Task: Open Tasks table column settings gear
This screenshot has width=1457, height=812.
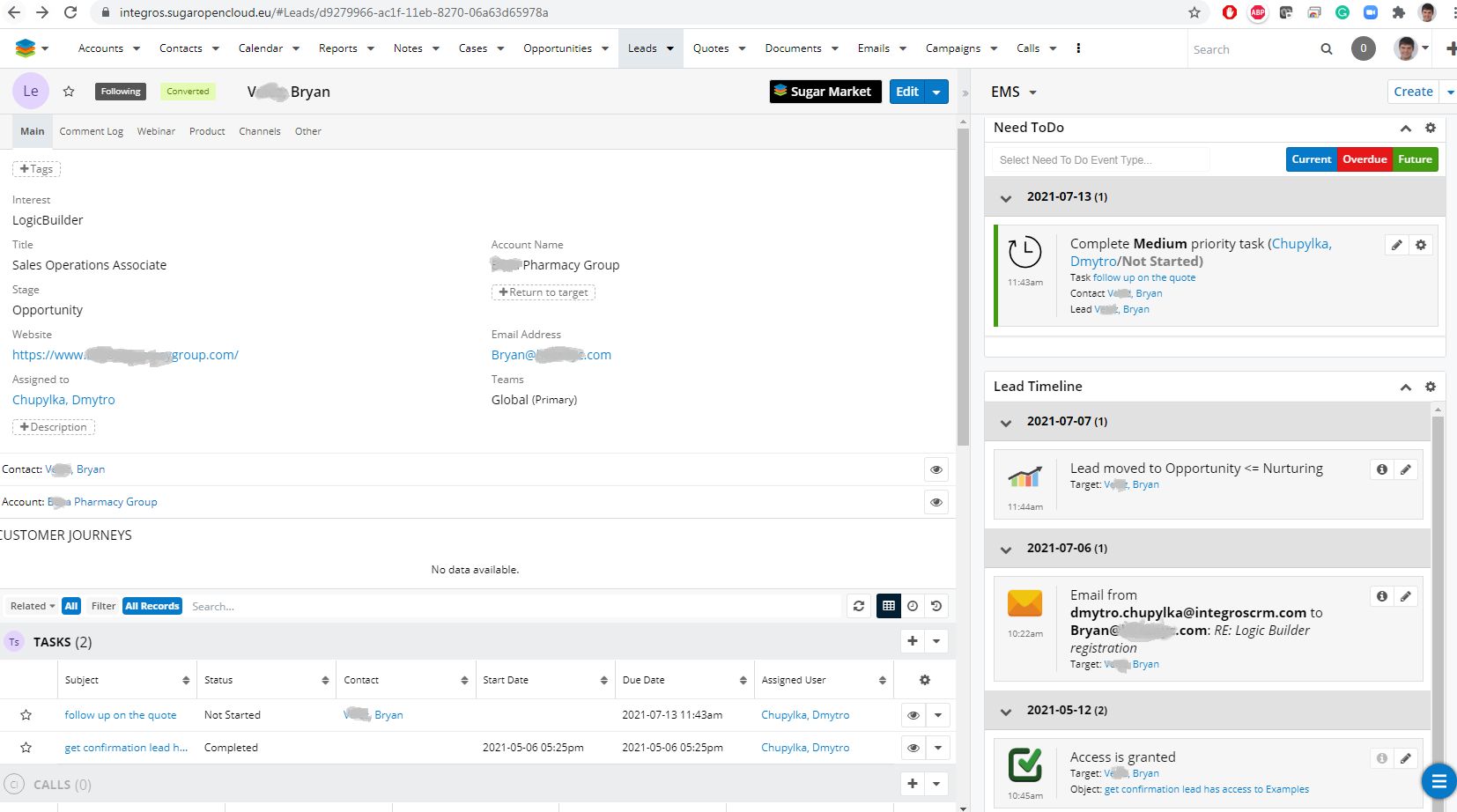Action: [x=925, y=680]
